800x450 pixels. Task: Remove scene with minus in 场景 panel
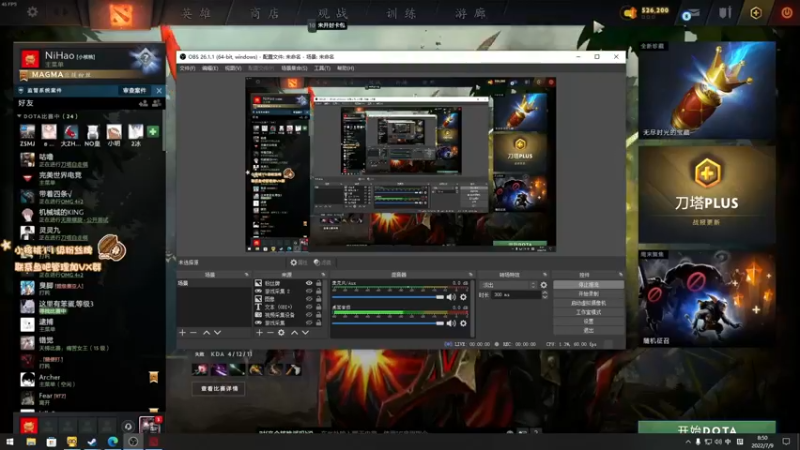tap(193, 333)
